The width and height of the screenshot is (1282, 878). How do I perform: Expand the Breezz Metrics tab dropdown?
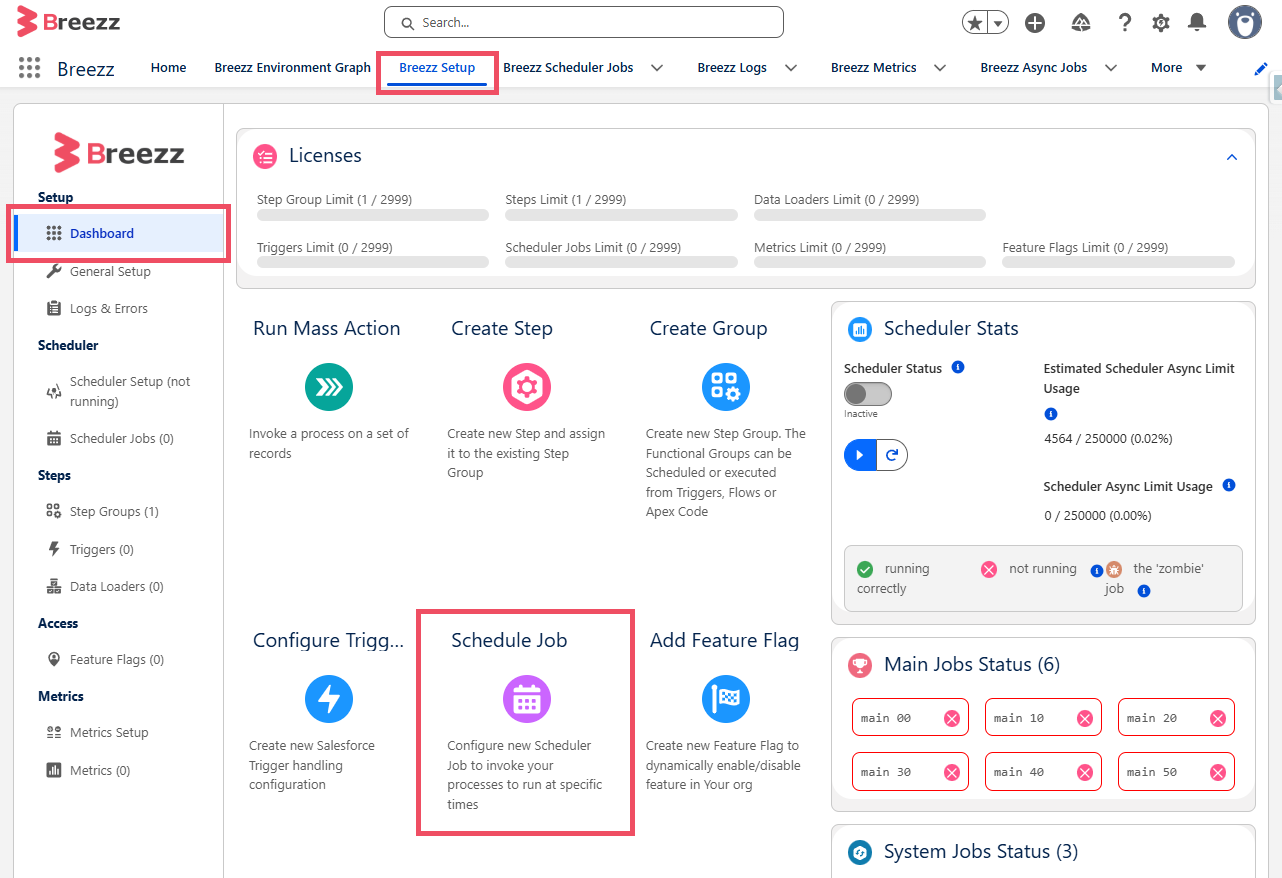(940, 68)
